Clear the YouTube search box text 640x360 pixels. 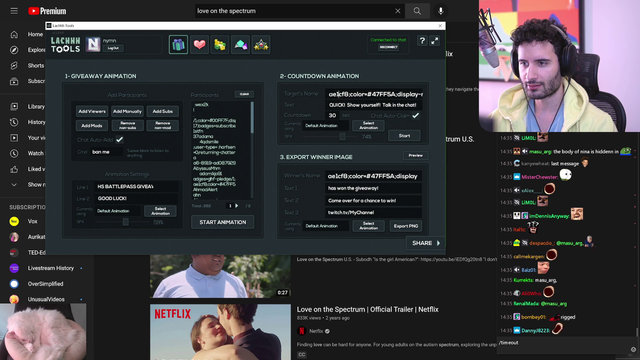[x=398, y=11]
